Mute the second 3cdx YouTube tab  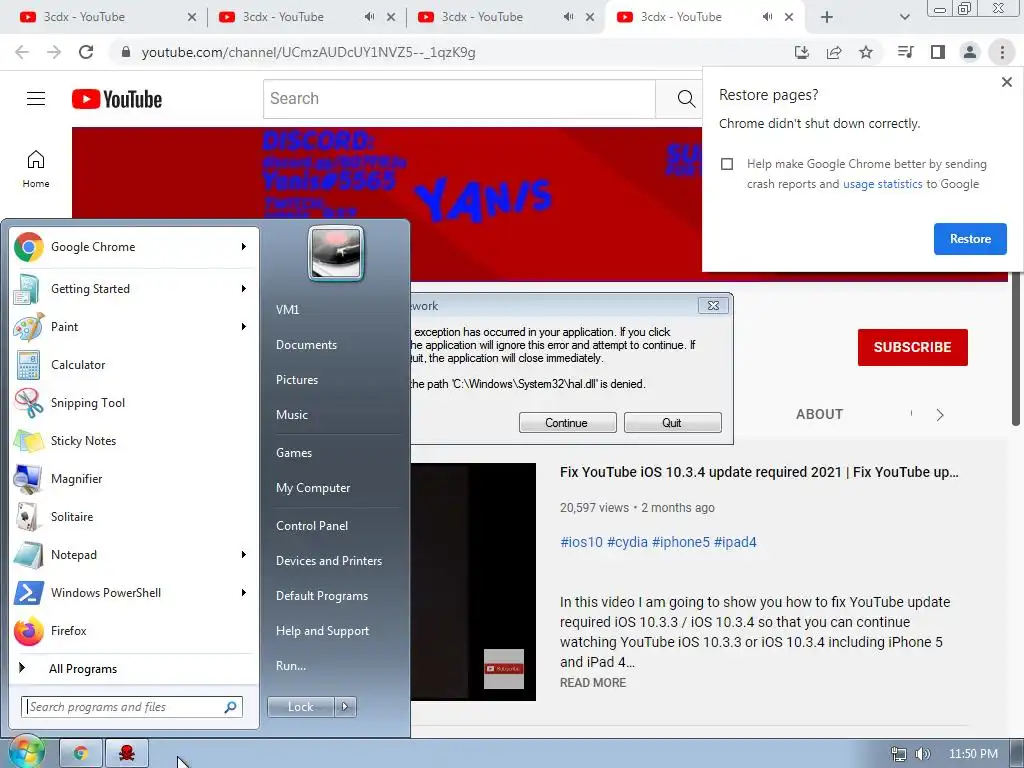point(370,17)
